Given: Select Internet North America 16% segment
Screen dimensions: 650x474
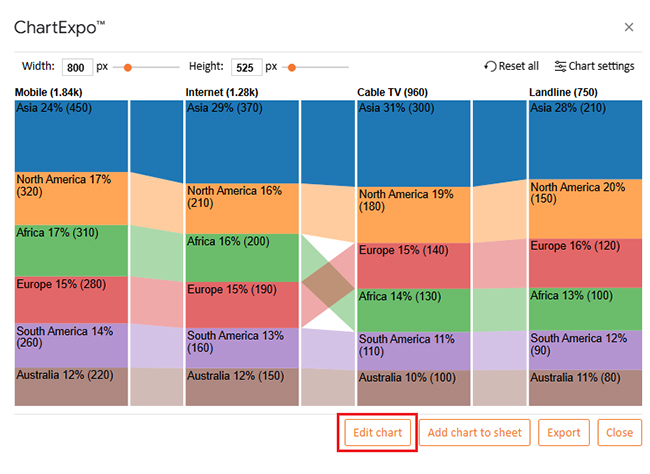Looking at the screenshot, I should pos(242,208).
